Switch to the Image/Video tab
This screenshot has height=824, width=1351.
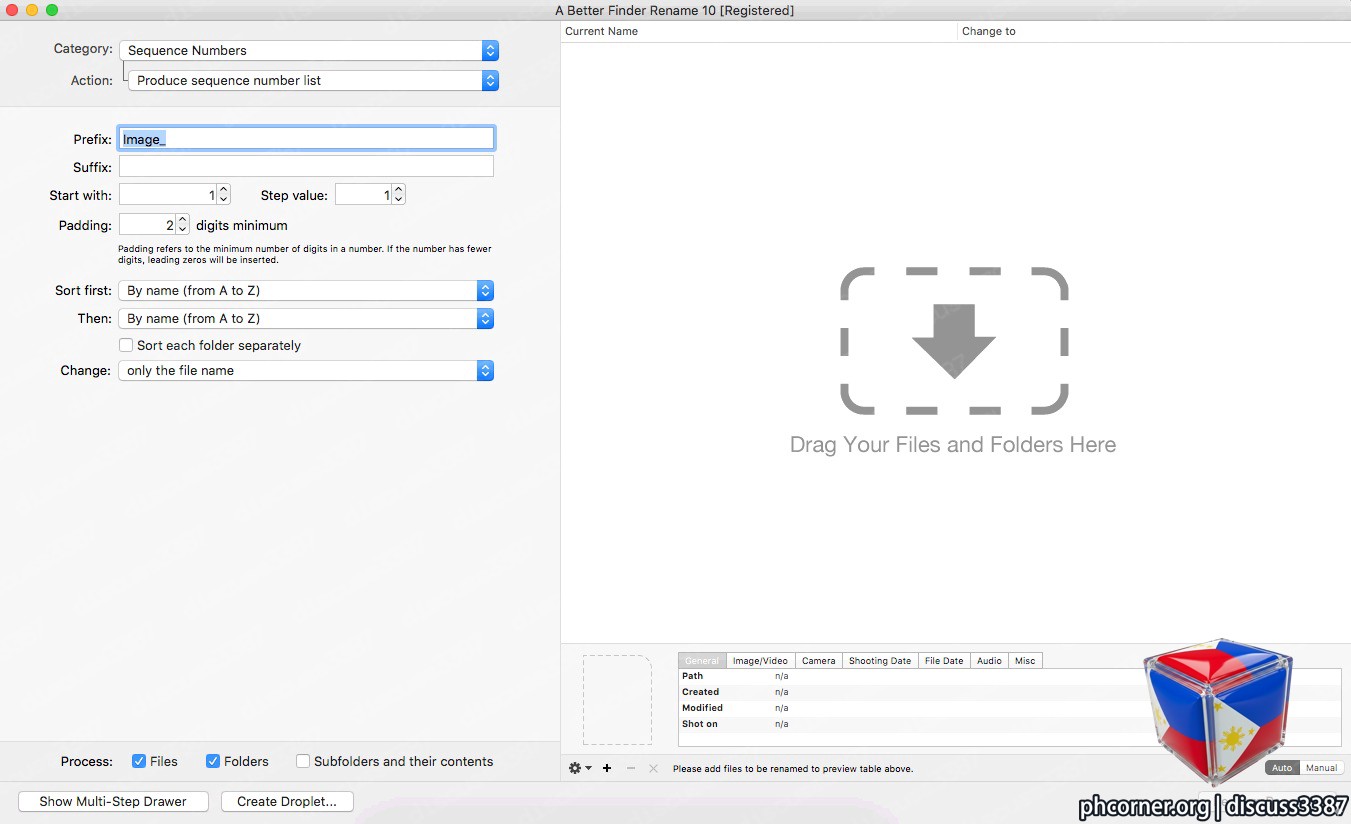760,660
